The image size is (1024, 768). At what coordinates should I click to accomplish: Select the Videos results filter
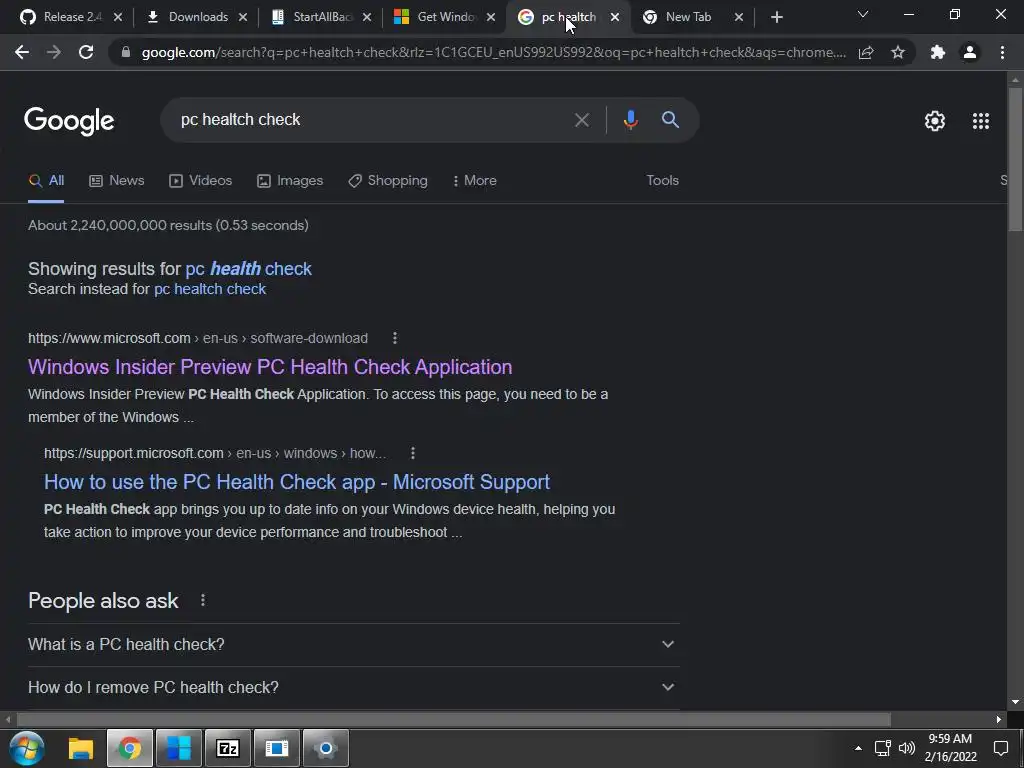(200, 181)
